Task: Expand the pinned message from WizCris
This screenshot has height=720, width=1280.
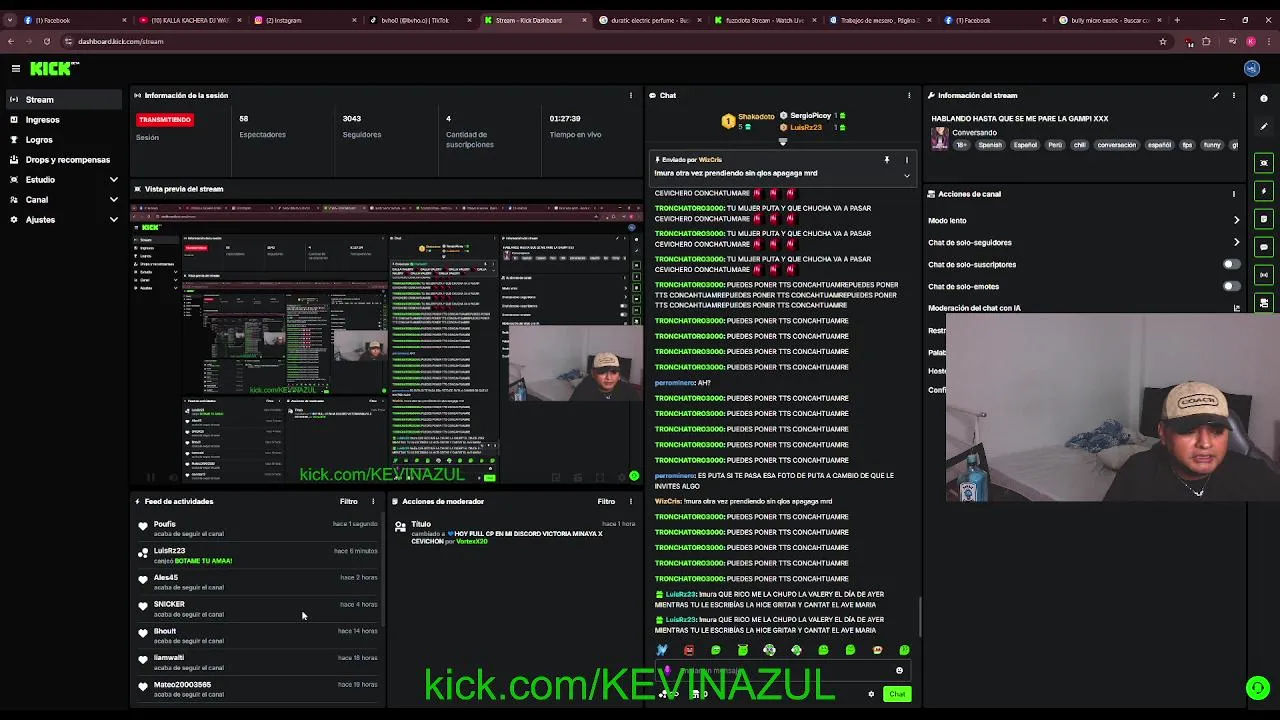Action: click(907, 176)
